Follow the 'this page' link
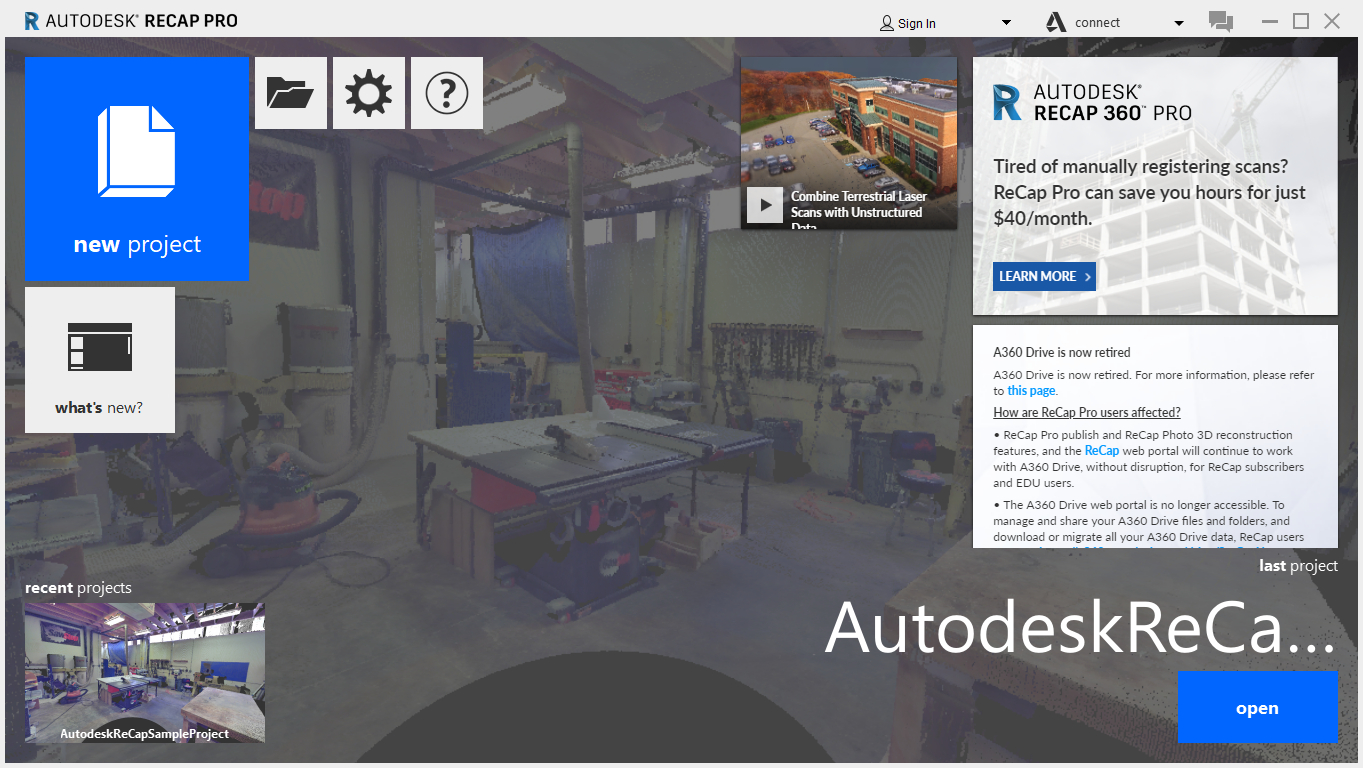This screenshot has width=1363, height=768. point(1031,391)
